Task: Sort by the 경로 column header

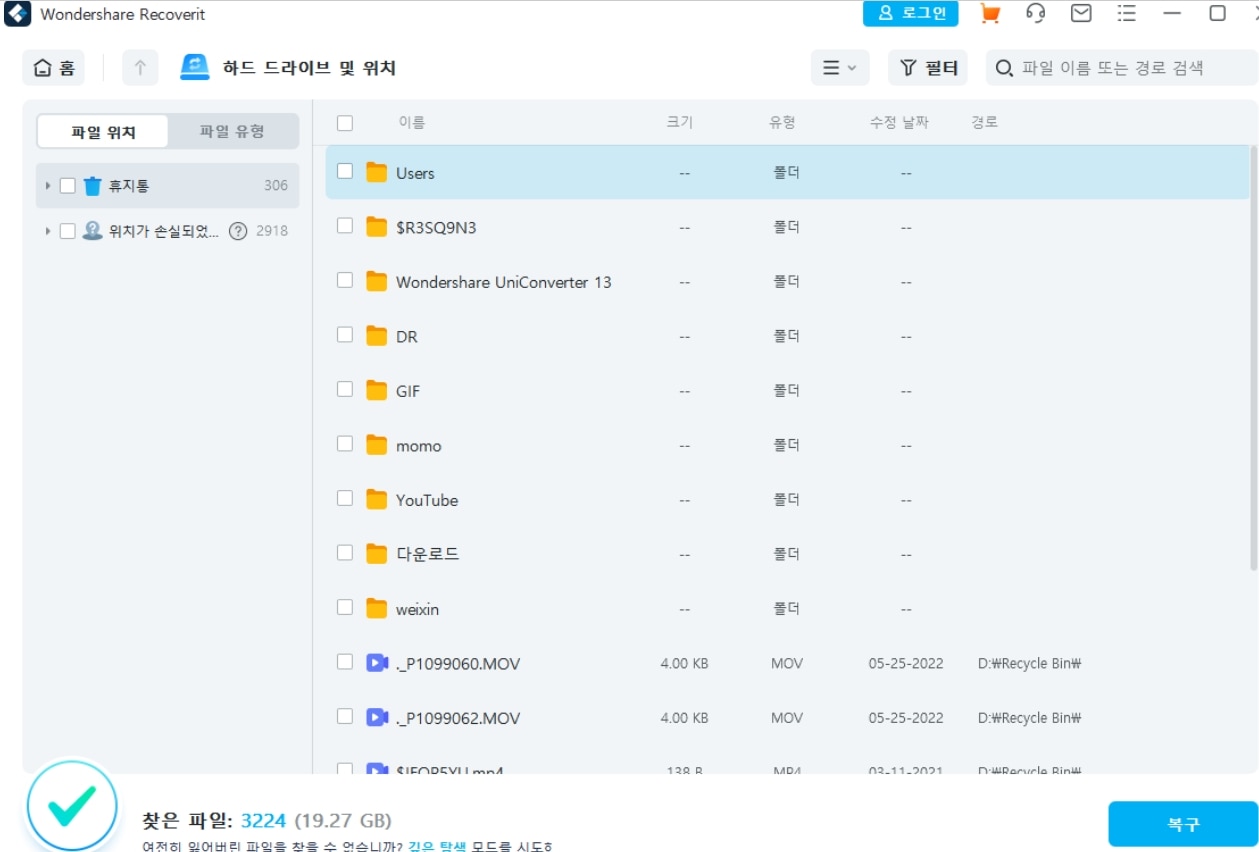Action: 984,123
